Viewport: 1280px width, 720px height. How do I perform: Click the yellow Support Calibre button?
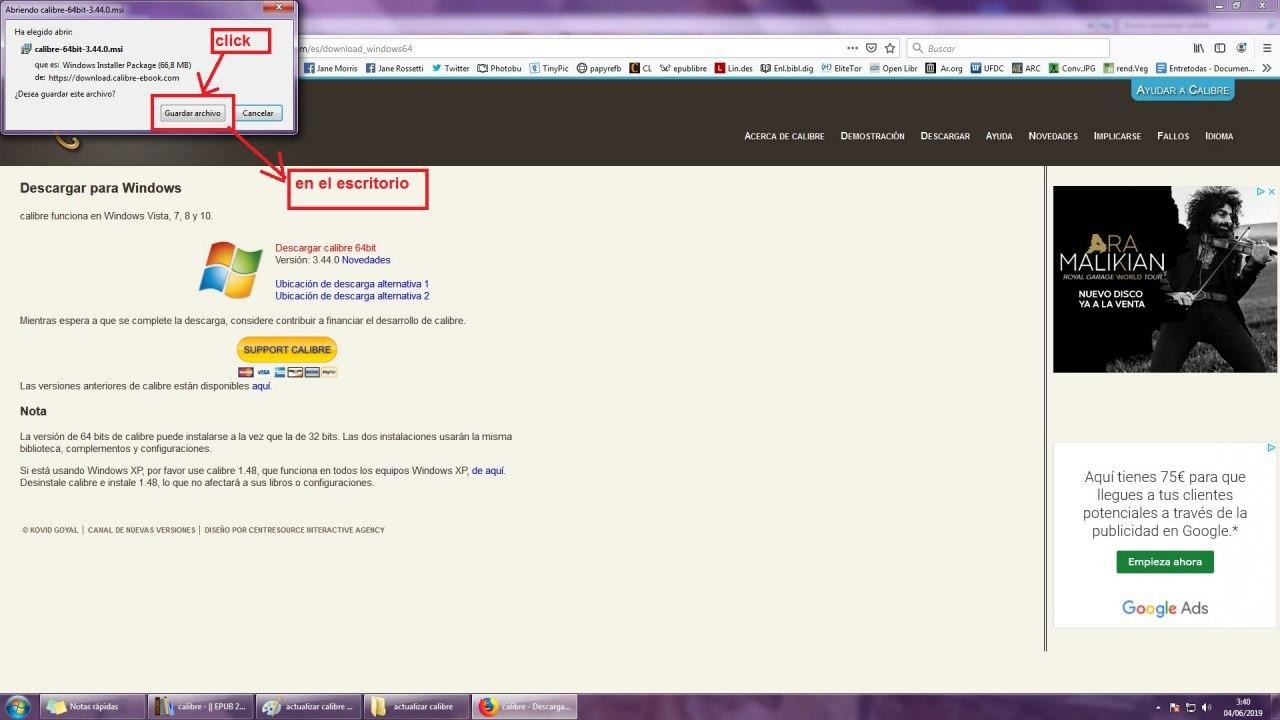point(287,350)
